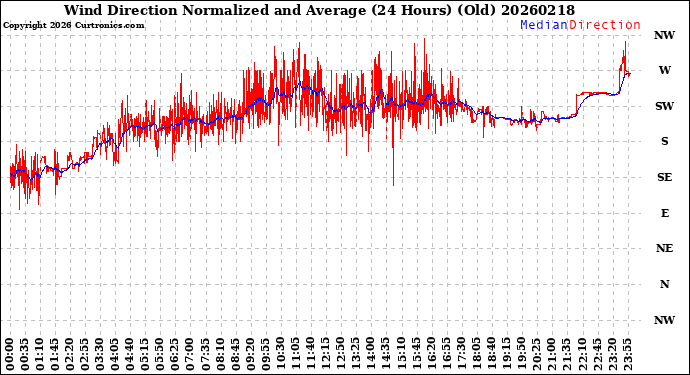Click the 00:00 time label

[10, 355]
